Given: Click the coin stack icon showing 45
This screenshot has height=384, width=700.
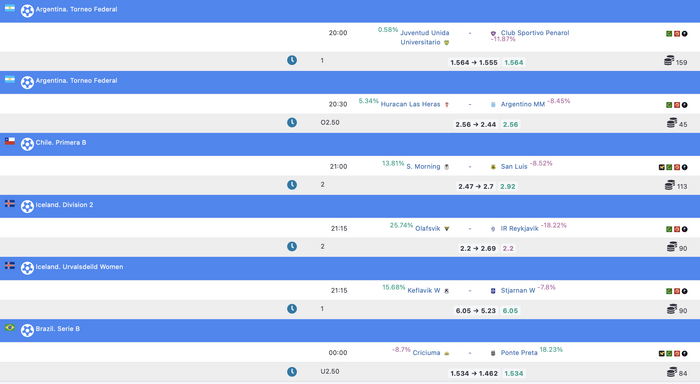Looking at the screenshot, I should pos(672,122).
